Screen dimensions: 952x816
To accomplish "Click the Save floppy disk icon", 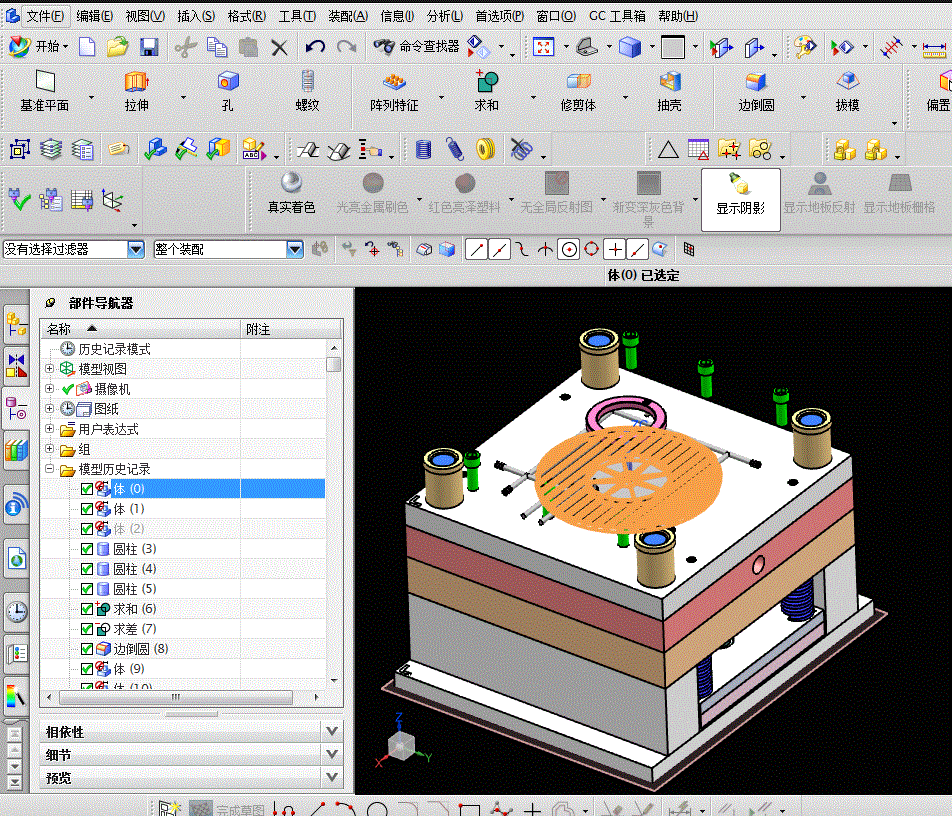I will pos(149,46).
